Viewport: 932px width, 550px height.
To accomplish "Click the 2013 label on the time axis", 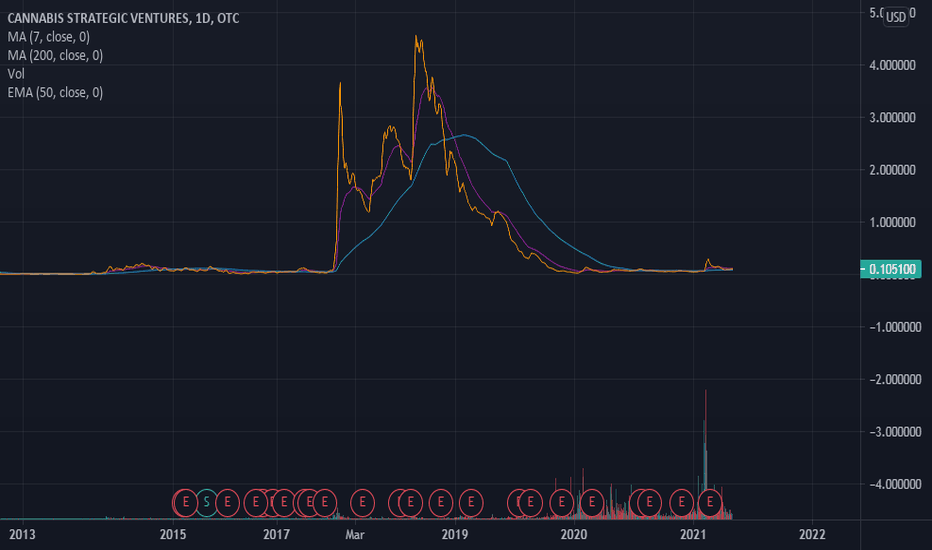I will coord(23,534).
